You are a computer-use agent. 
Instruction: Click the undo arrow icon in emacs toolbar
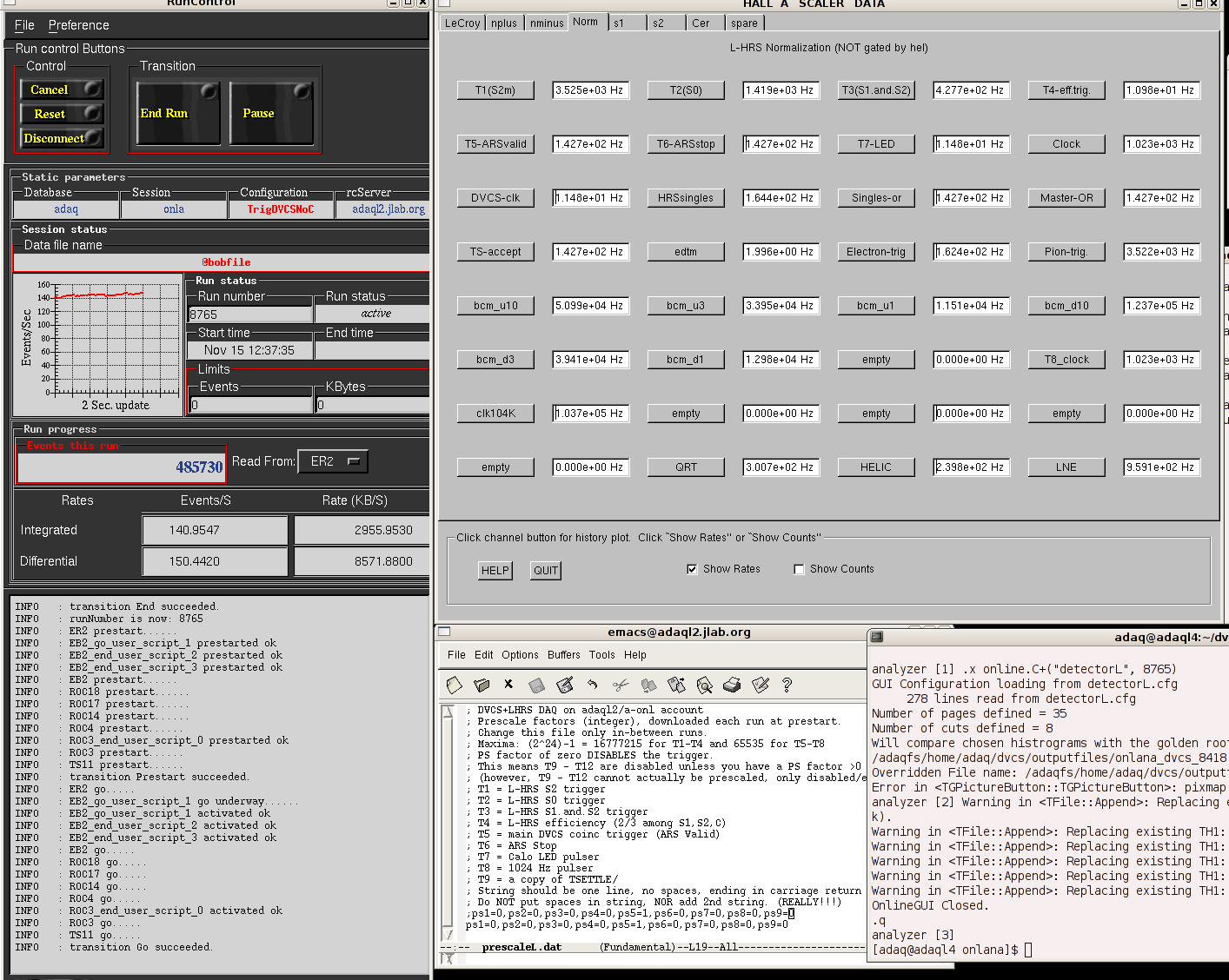pyautogui.click(x=593, y=685)
